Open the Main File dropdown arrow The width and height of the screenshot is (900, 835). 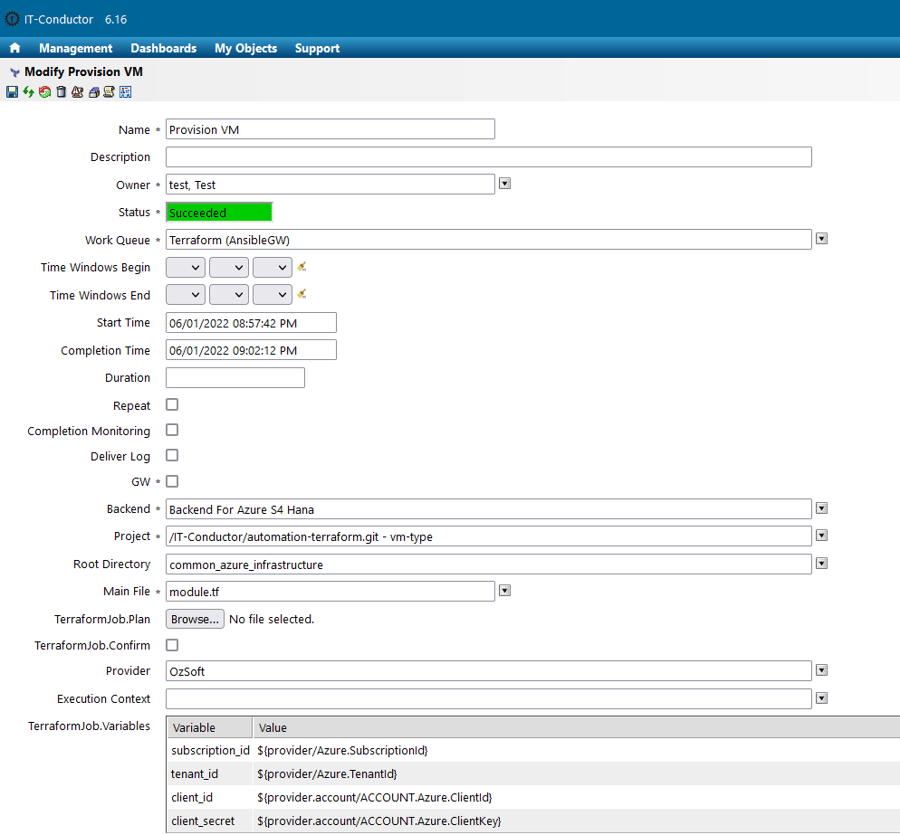505,590
